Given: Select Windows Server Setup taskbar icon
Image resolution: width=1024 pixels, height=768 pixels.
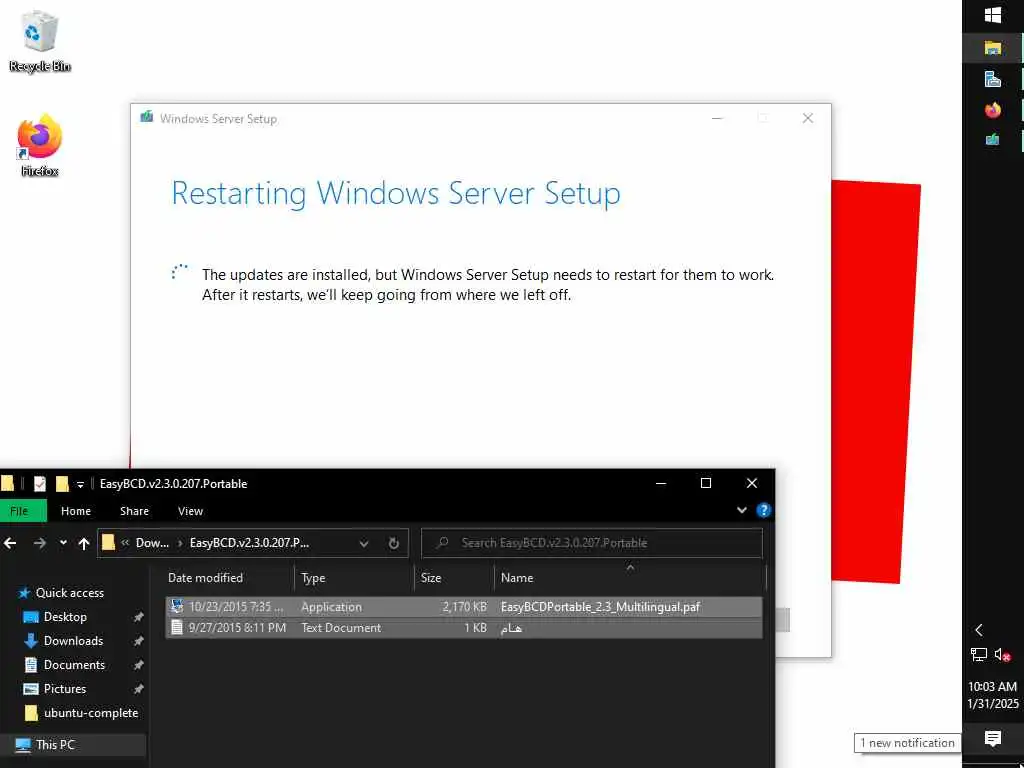Looking at the screenshot, I should (993, 140).
